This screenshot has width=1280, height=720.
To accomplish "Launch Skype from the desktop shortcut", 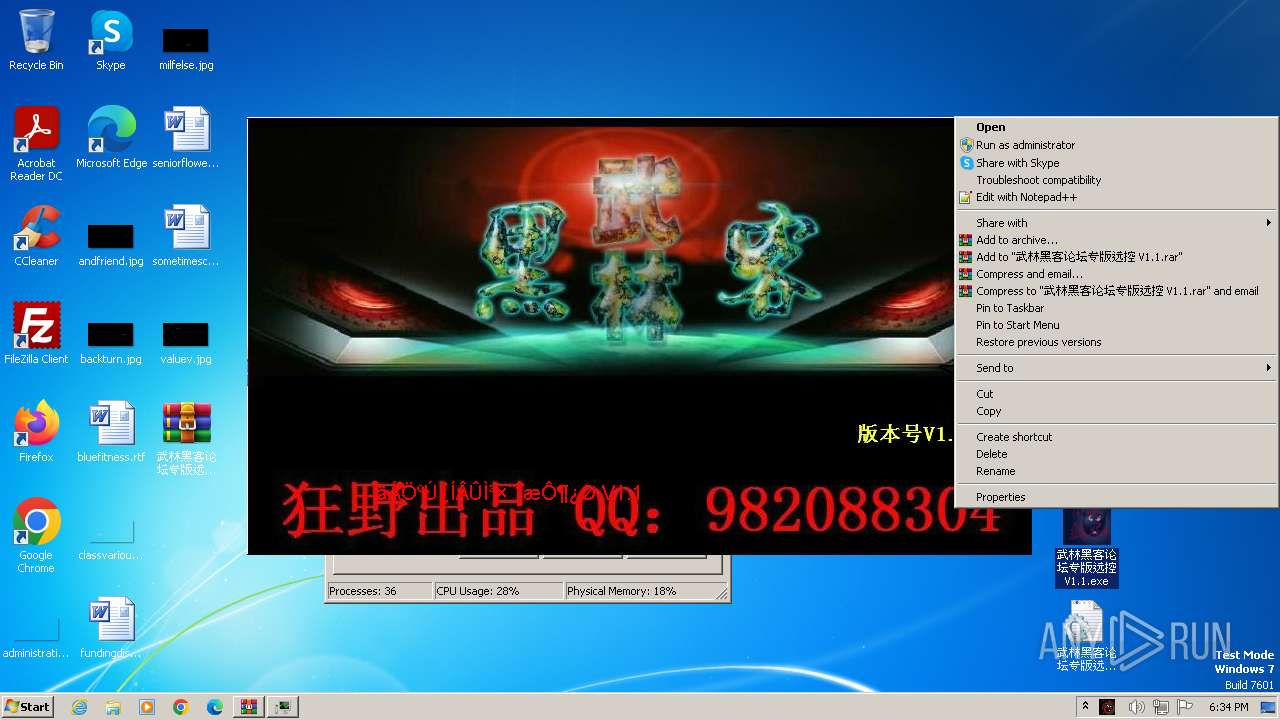I will click(111, 40).
